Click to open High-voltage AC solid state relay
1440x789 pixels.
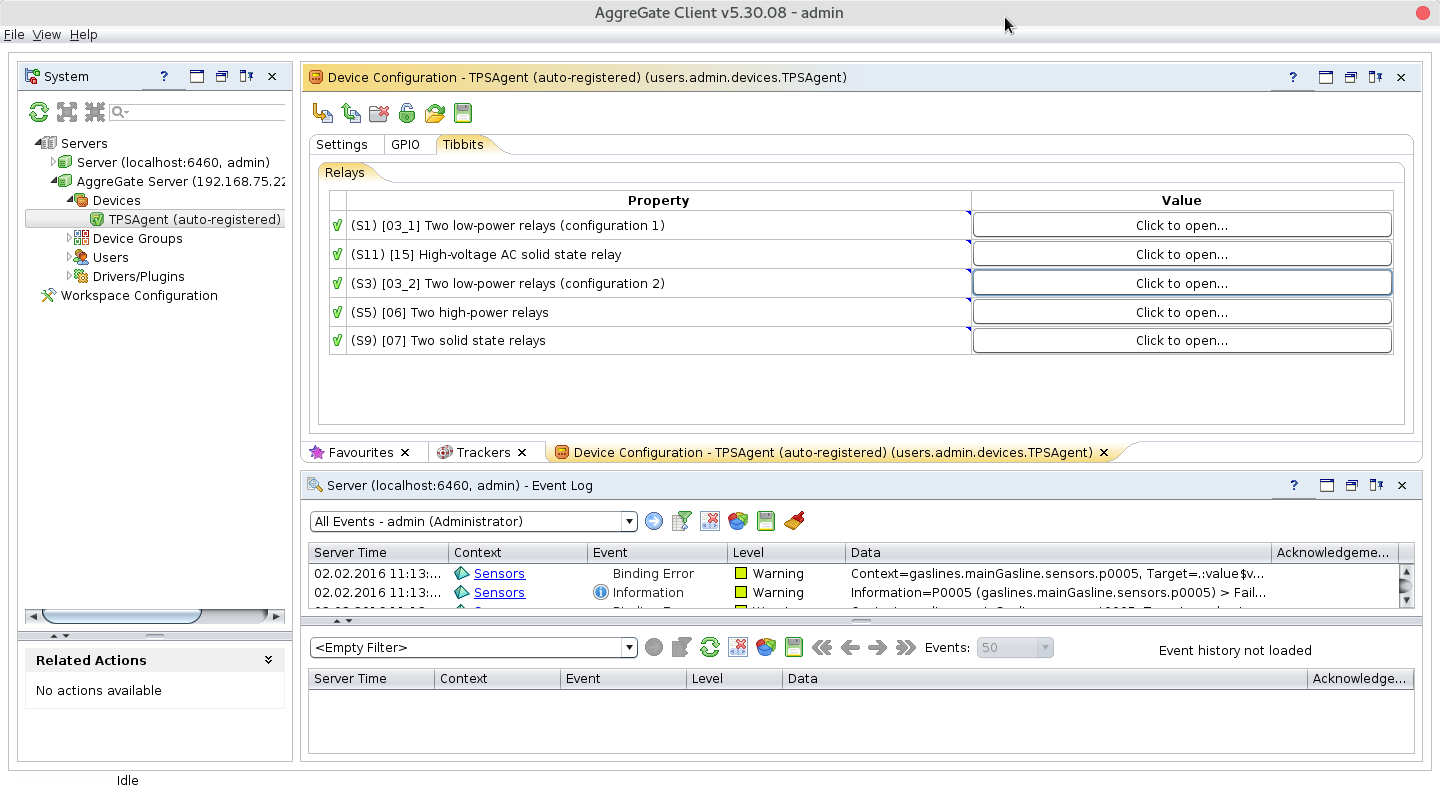(x=1182, y=254)
